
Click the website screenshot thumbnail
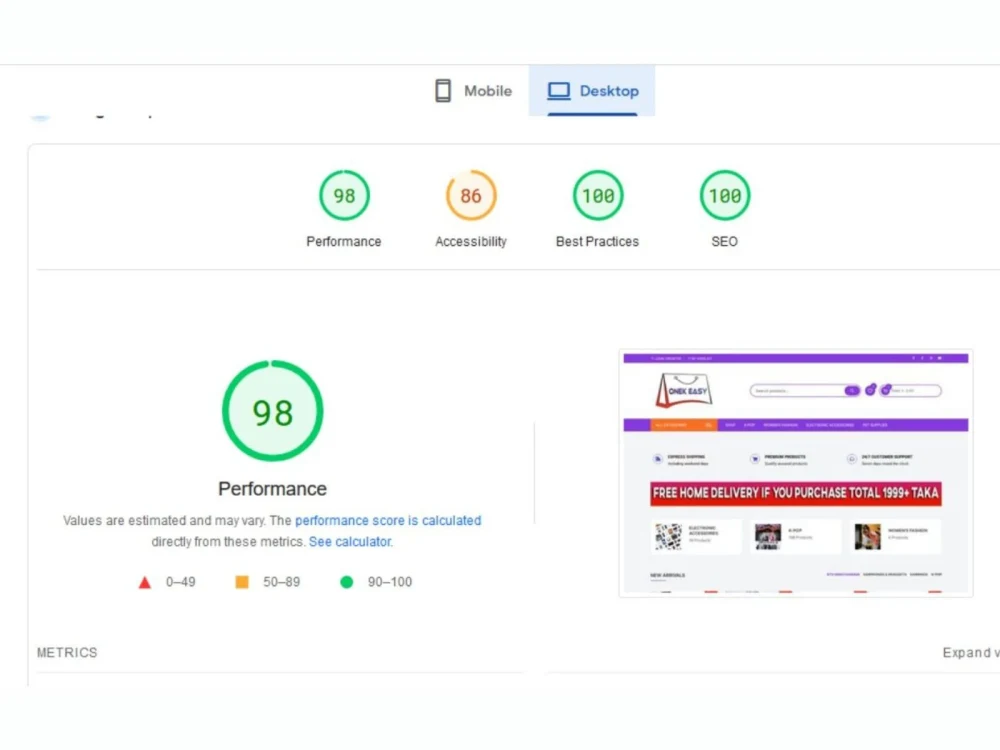click(795, 473)
